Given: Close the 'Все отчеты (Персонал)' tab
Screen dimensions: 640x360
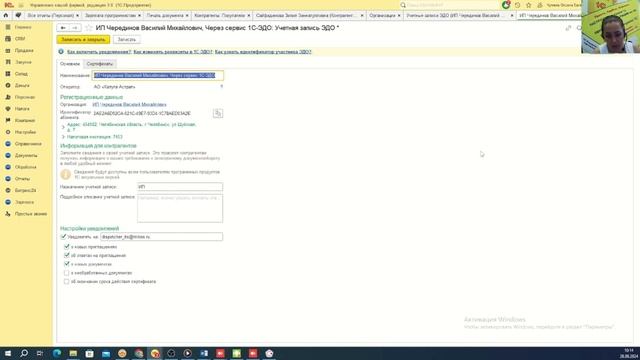Looking at the screenshot, I should [77, 16].
